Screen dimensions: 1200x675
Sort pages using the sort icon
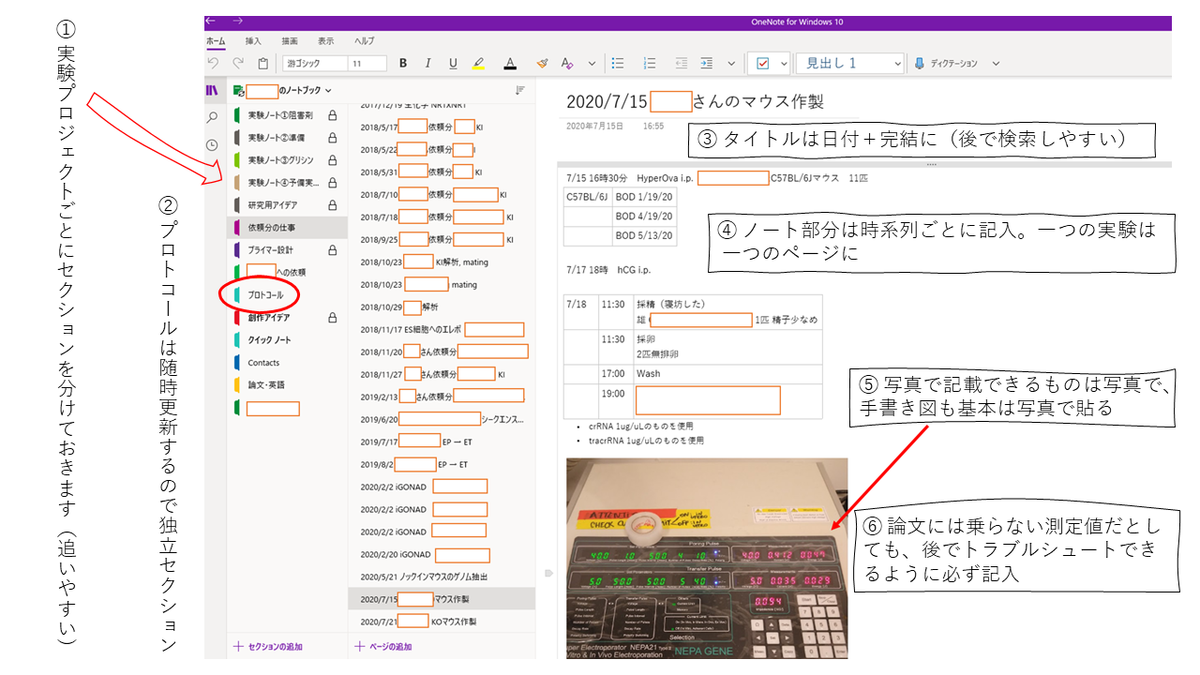[x=520, y=90]
